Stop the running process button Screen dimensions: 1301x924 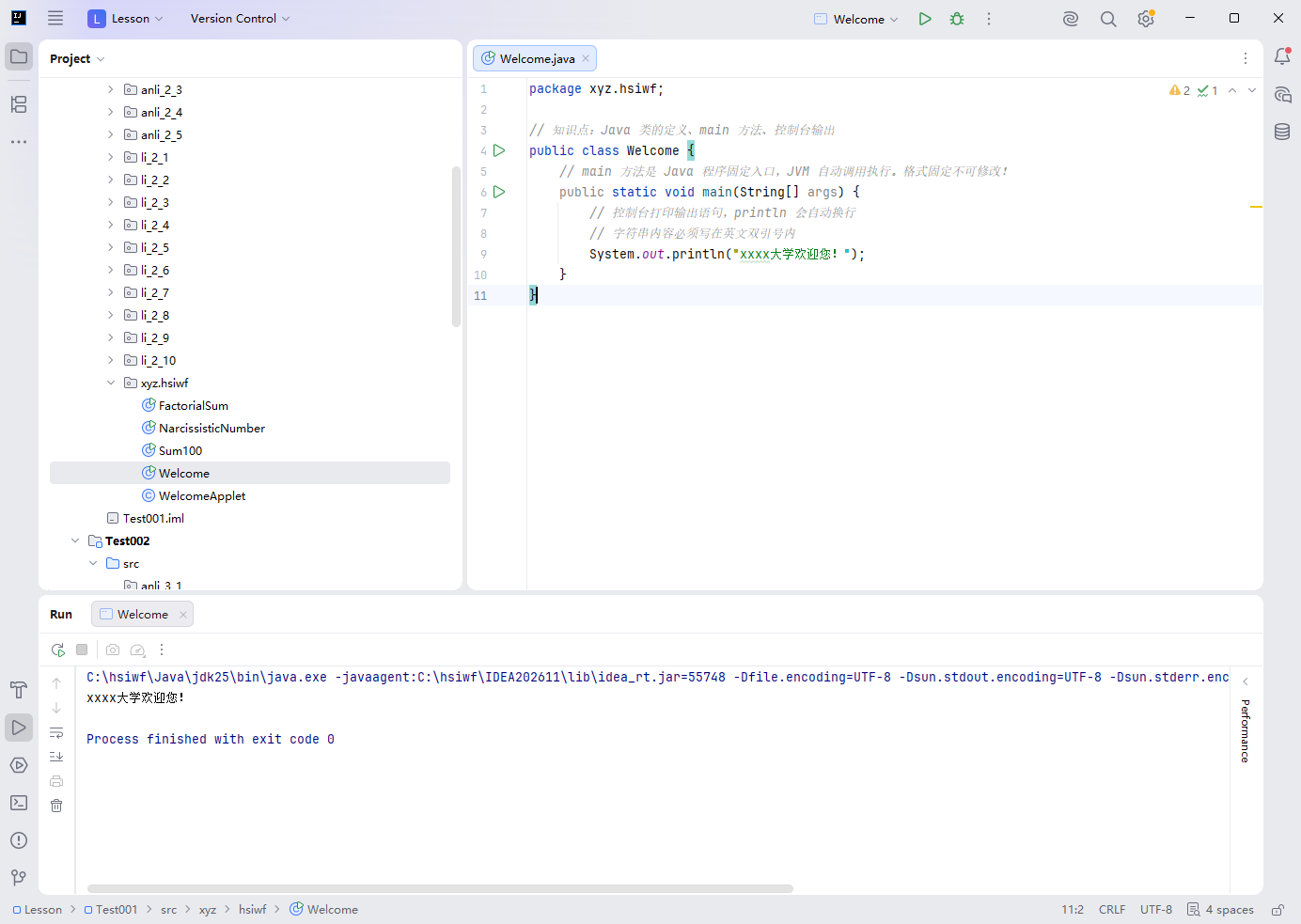click(x=82, y=650)
